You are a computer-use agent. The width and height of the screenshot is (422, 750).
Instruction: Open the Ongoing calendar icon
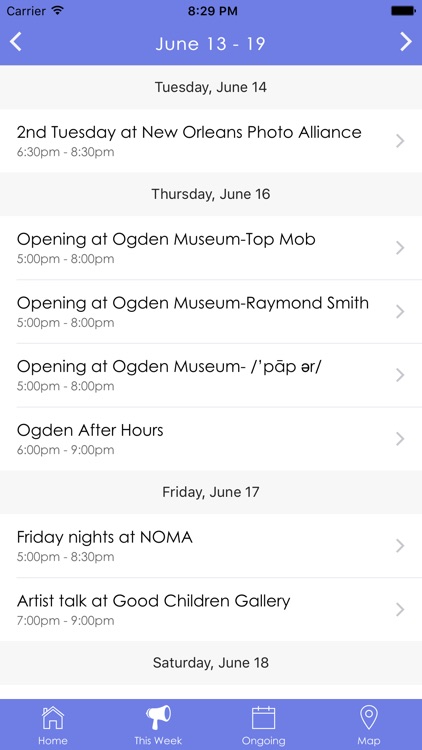coord(264,718)
